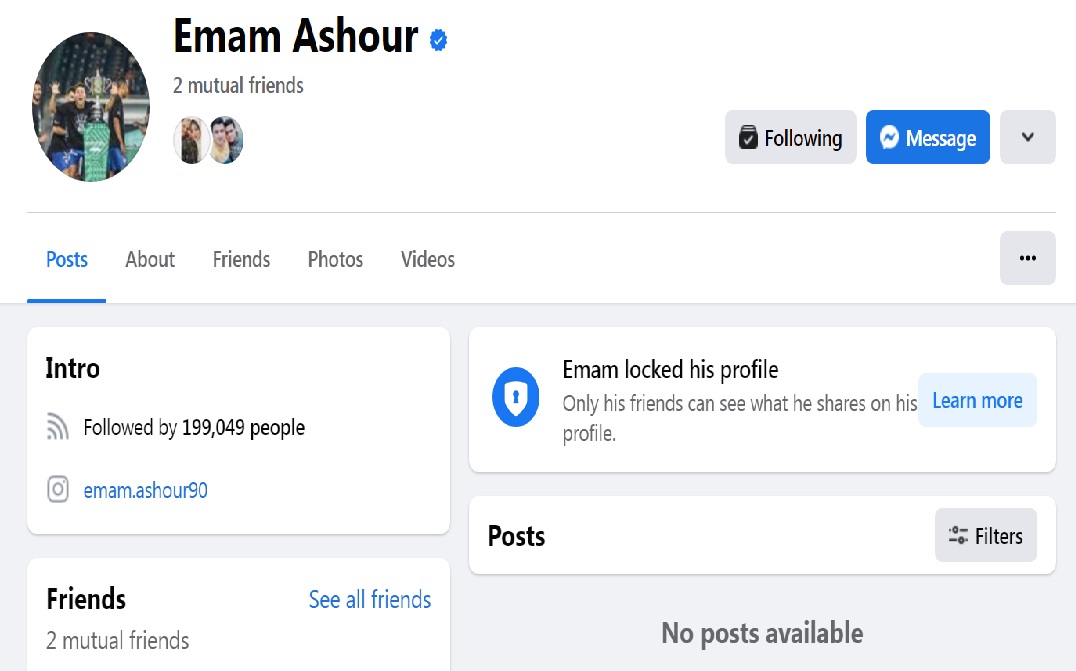This screenshot has width=1076, height=671.
Task: Send a message via Message button
Action: [x=927, y=138]
